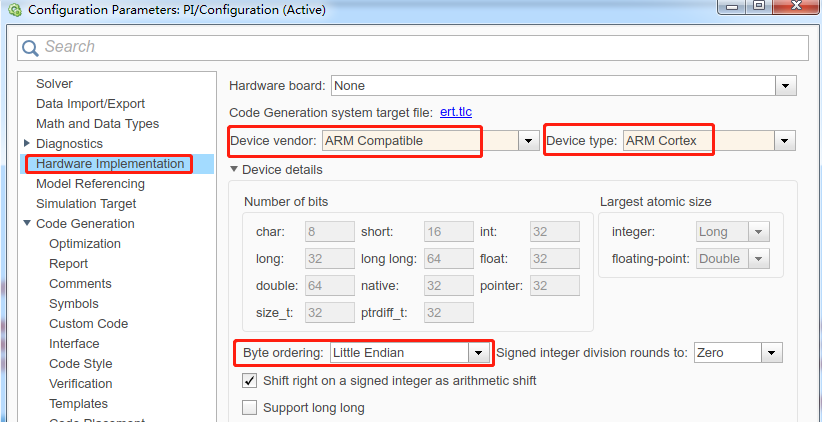The height and width of the screenshot is (422, 822).
Task: Select Solver in the category tree
Action: (54, 84)
